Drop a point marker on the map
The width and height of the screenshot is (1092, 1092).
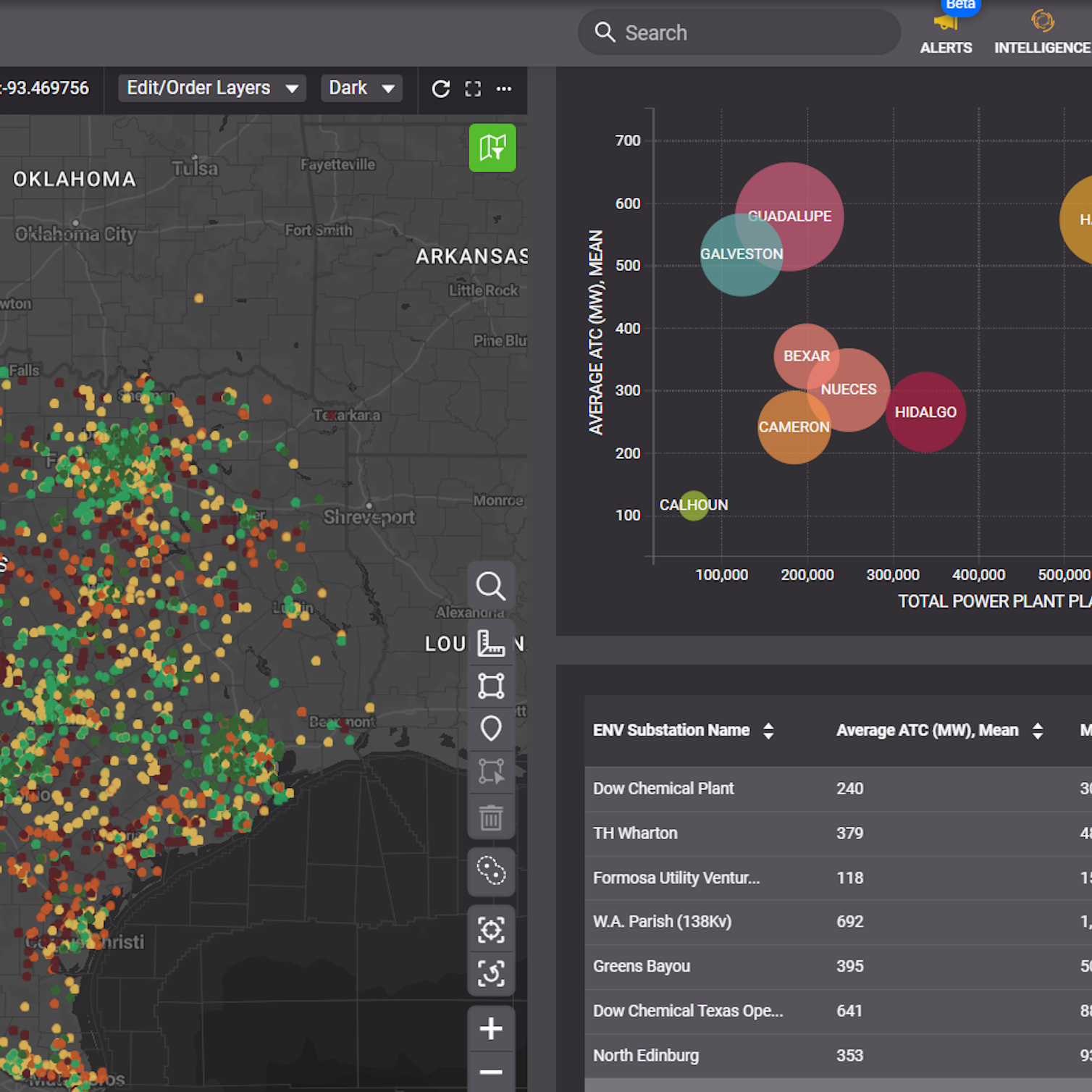[491, 728]
